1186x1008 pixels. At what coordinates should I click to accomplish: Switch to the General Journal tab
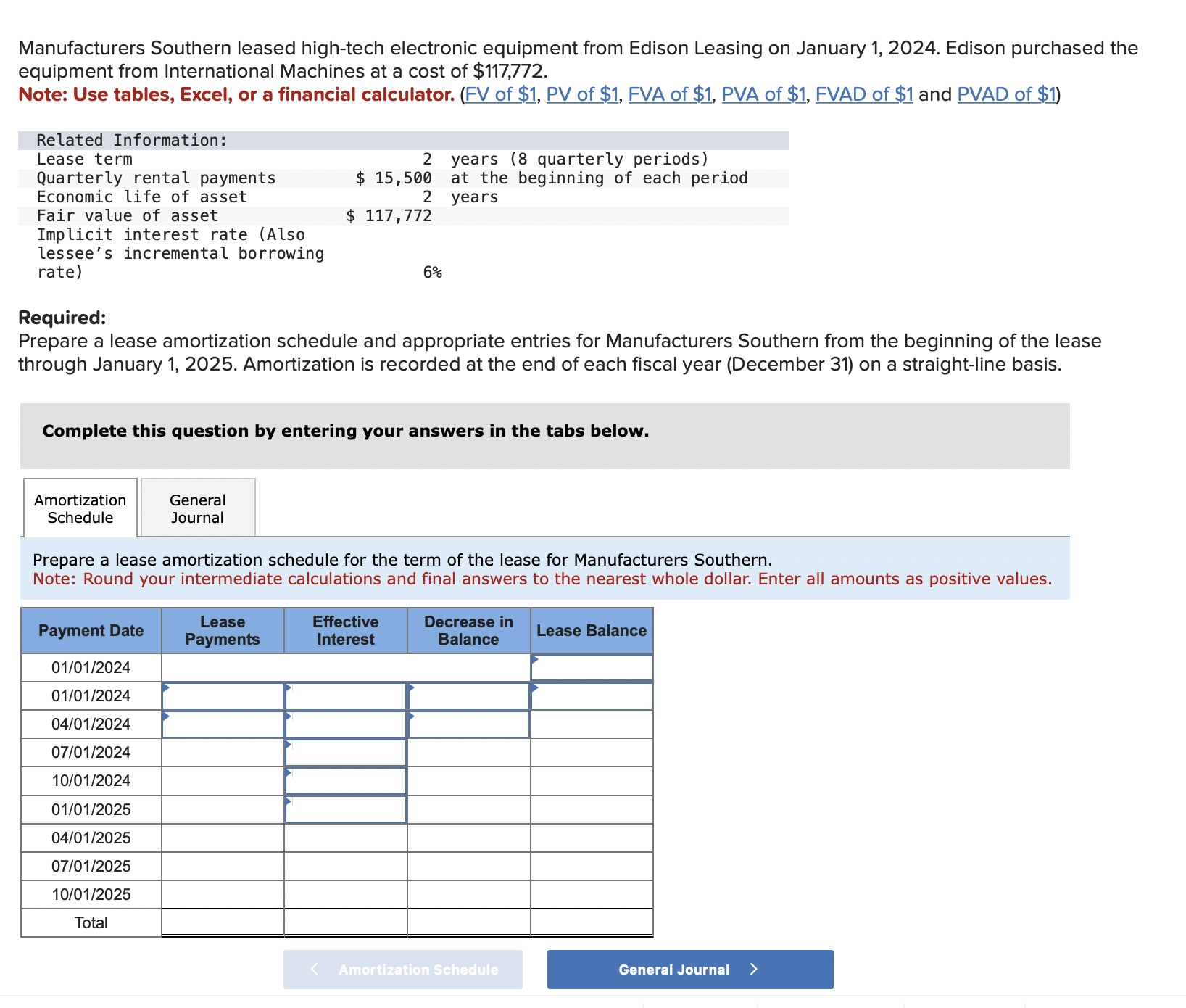[x=198, y=508]
